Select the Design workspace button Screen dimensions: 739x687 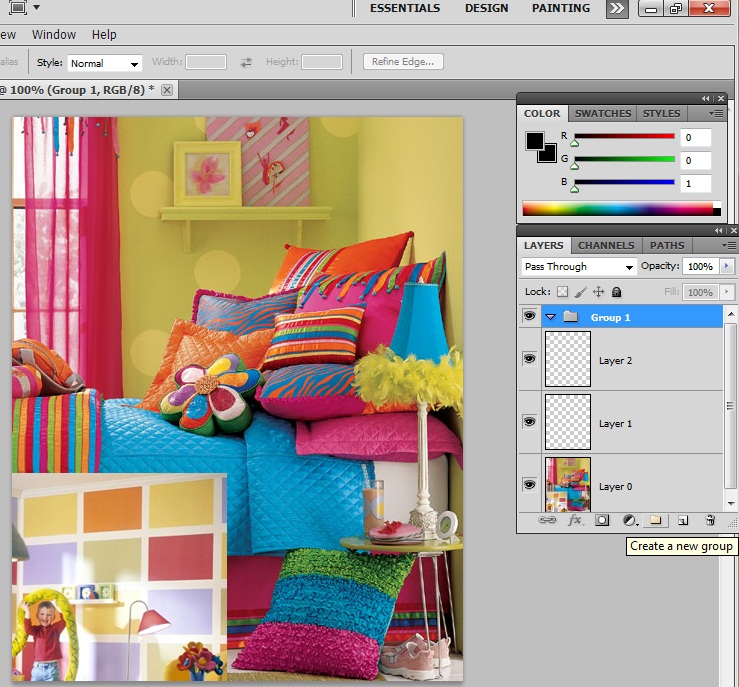click(485, 8)
